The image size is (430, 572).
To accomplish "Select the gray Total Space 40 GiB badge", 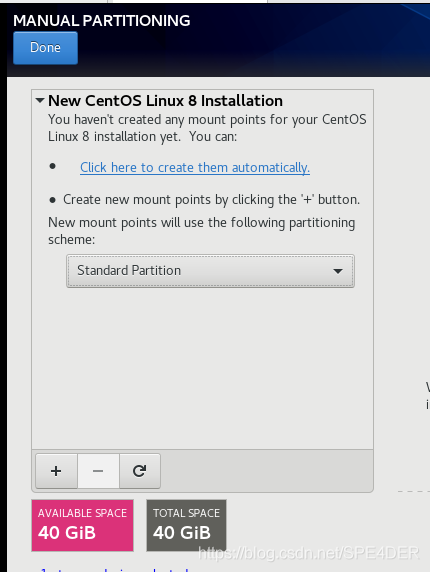I will click(x=186, y=525).
